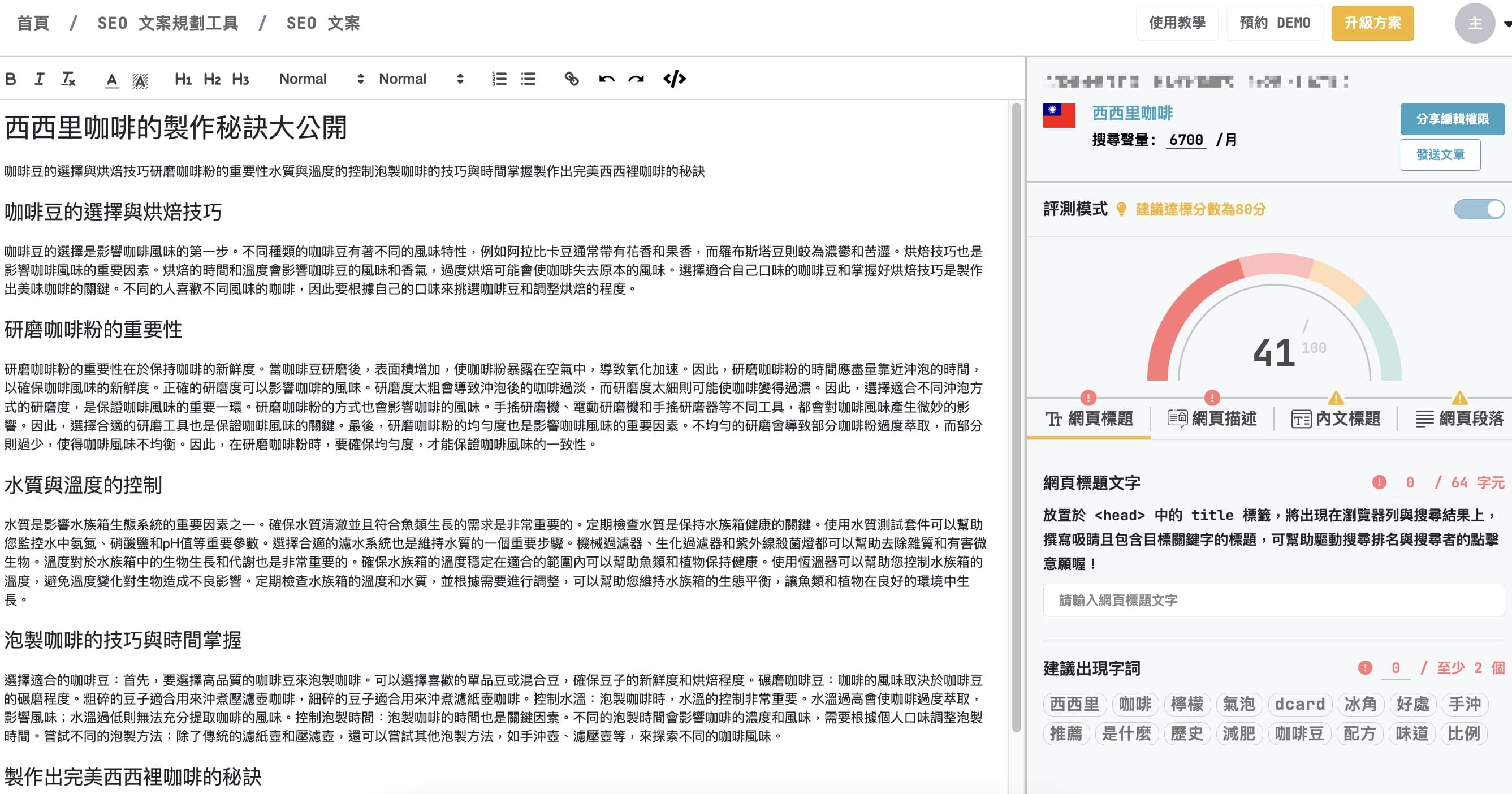Viewport: 1512px width, 794px height.
Task: Apply Heading 2 style
Action: pyautogui.click(x=212, y=79)
